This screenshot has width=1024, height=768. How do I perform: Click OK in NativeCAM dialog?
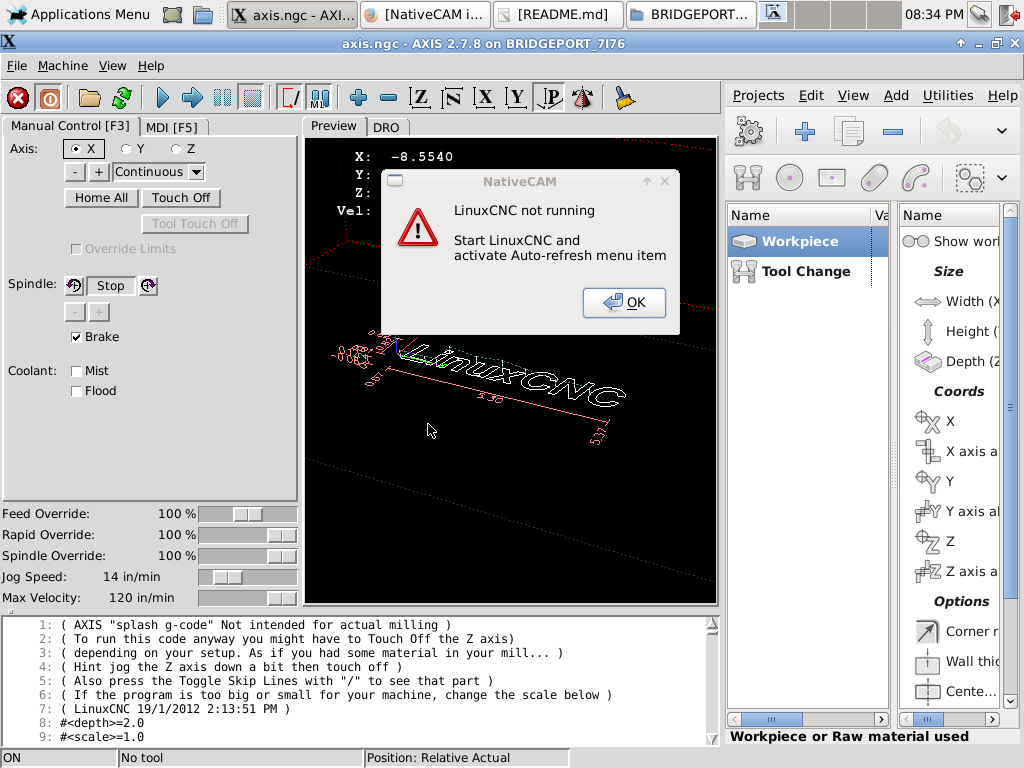(x=624, y=303)
